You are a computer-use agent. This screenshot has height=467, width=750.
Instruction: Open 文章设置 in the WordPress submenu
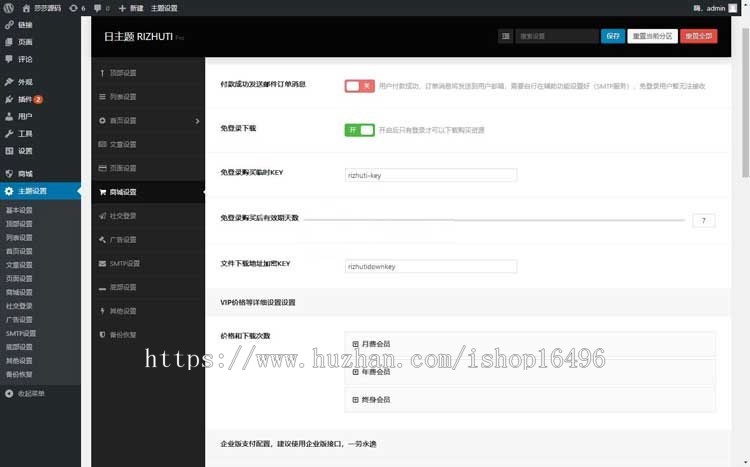tap(19, 265)
